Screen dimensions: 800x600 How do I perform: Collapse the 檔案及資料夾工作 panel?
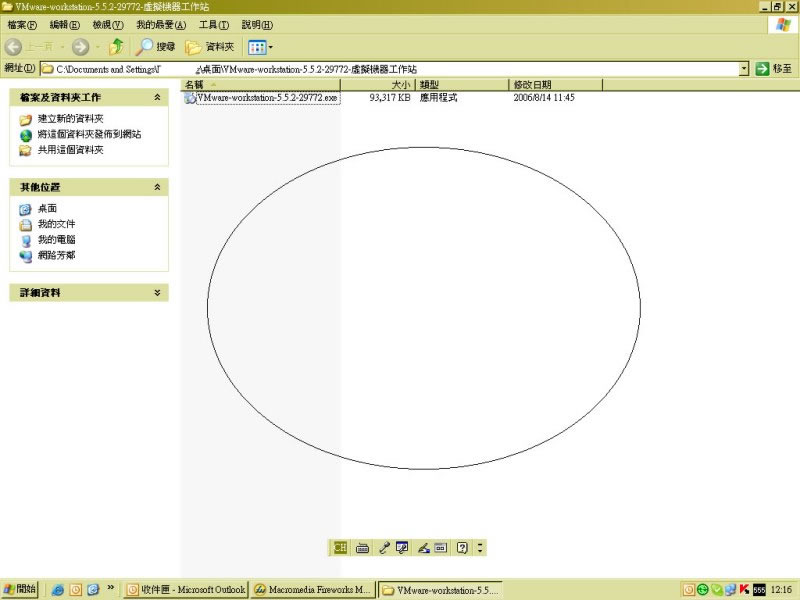click(158, 97)
